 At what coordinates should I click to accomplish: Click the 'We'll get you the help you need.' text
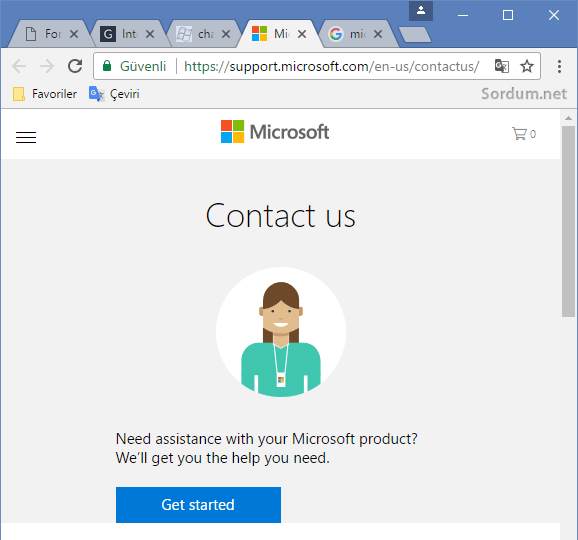pos(223,458)
